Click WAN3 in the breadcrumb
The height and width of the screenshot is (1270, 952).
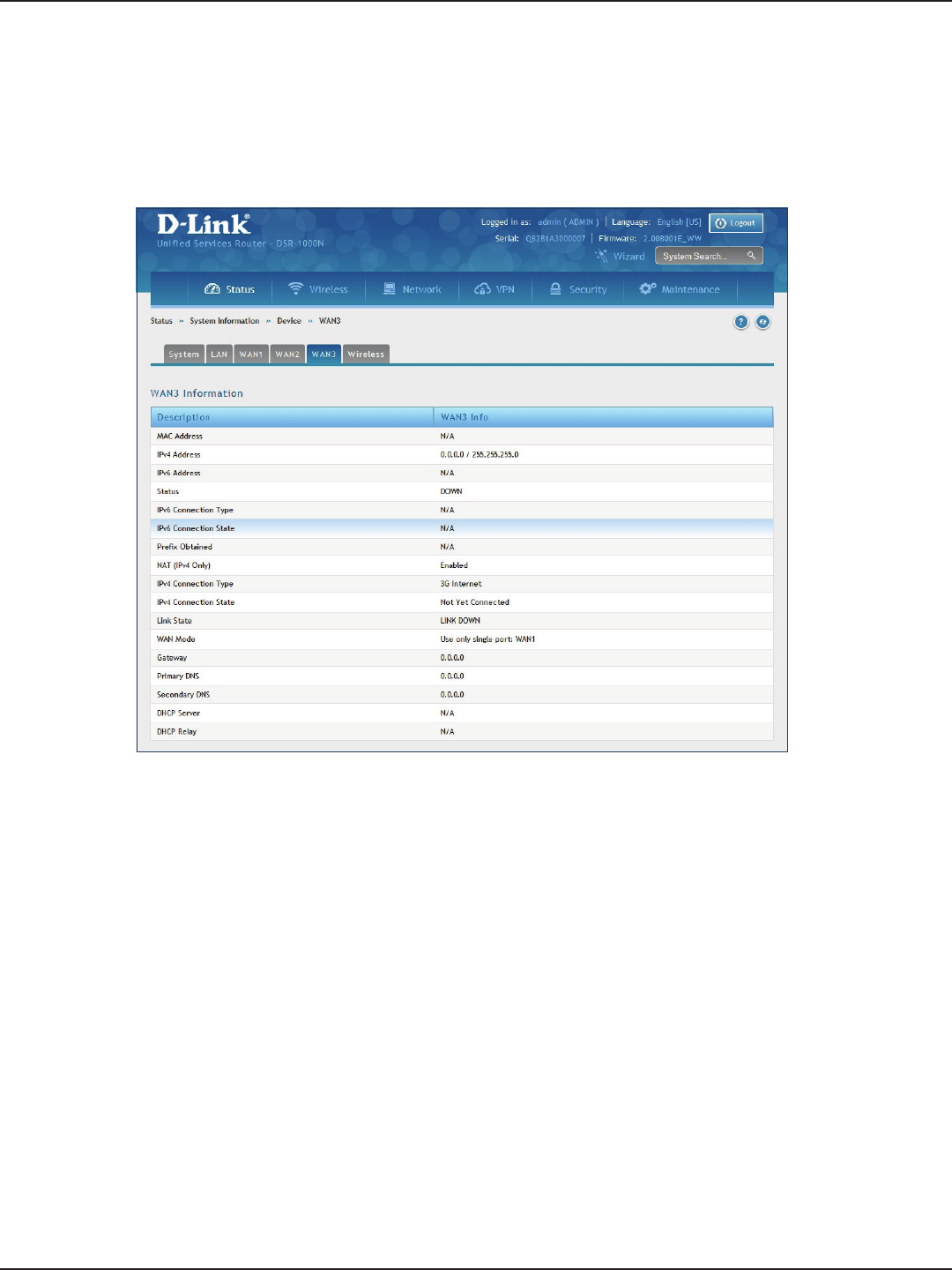coord(330,321)
